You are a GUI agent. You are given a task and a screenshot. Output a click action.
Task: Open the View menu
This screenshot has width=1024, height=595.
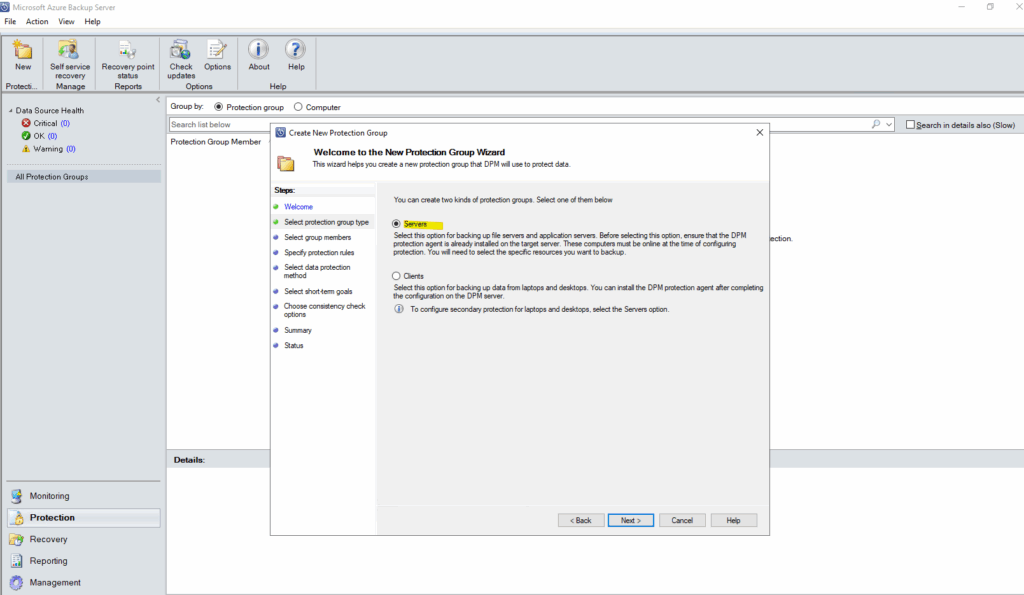(66, 21)
